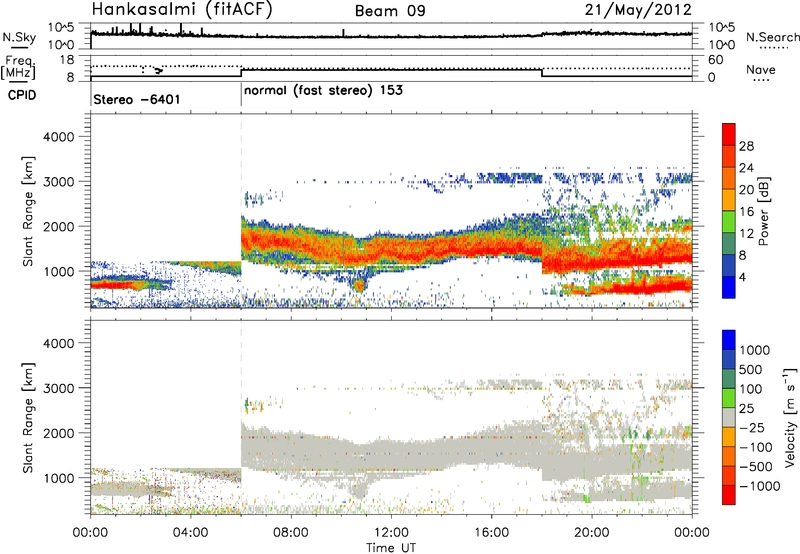Click 'normal (fast stereo) 153' text
Image resolution: width=800 pixels, height=554 pixels.
tap(323, 91)
